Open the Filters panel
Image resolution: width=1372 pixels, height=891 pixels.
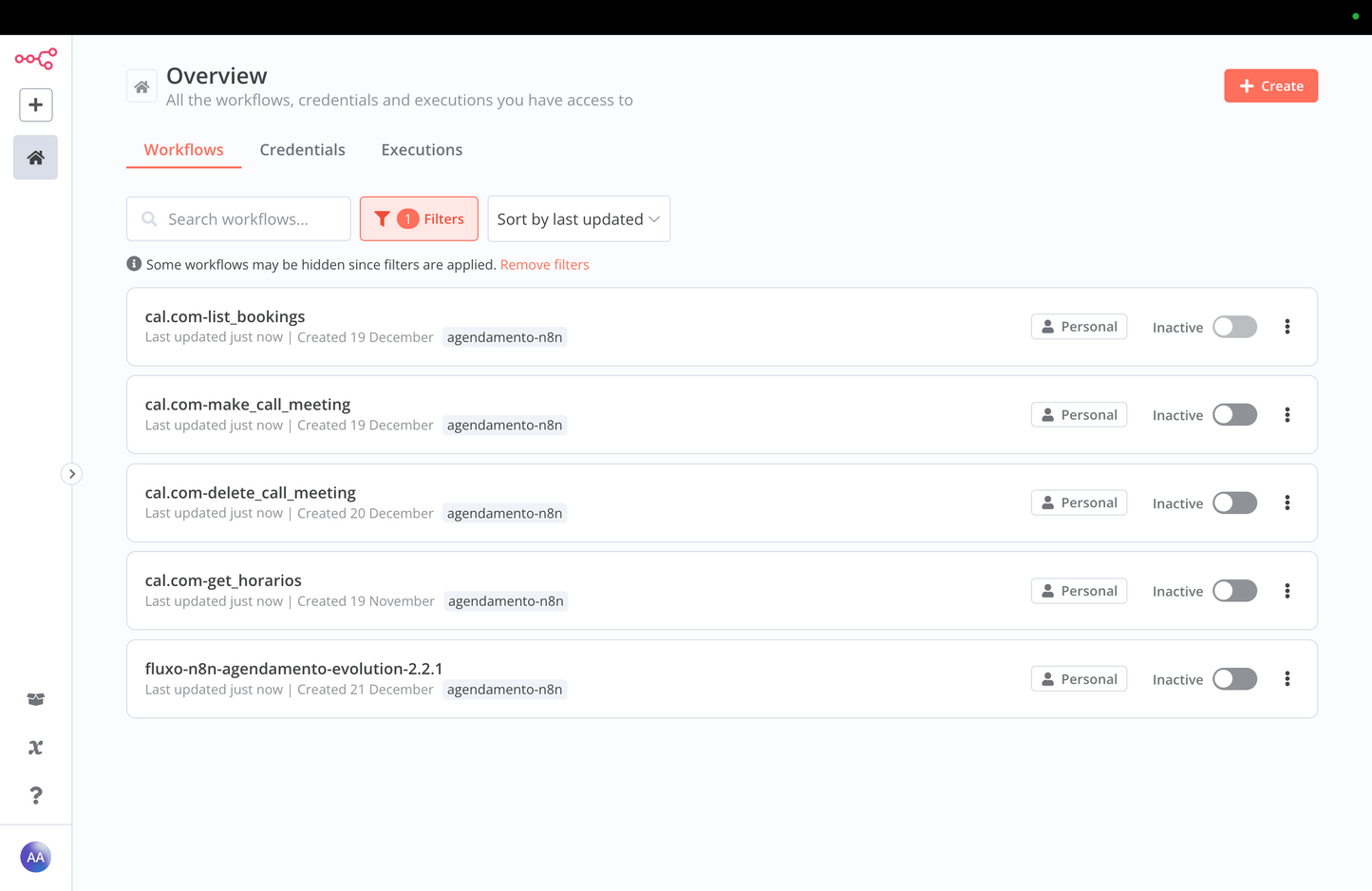(x=419, y=219)
